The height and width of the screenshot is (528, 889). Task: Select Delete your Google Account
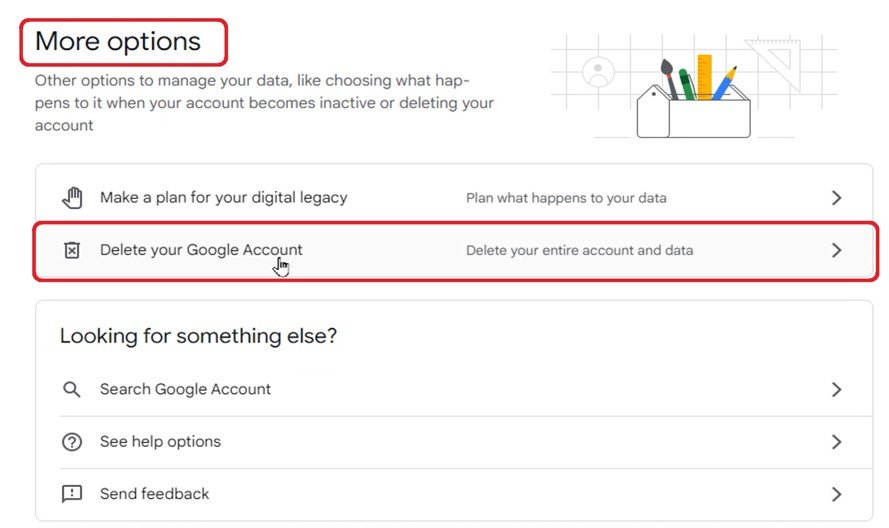(201, 250)
